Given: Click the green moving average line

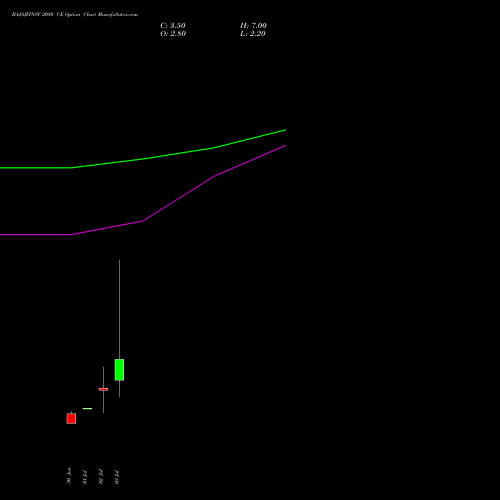Looking at the screenshot, I should point(143,159).
